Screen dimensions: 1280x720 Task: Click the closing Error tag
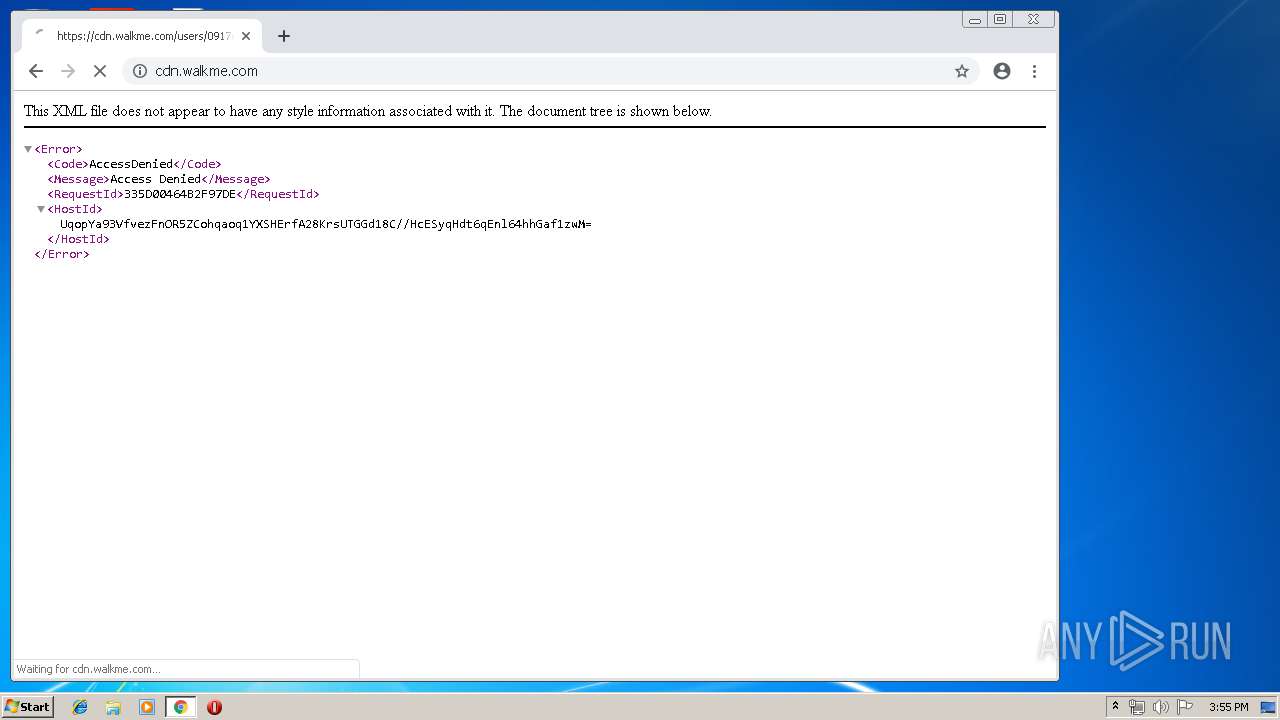[62, 254]
